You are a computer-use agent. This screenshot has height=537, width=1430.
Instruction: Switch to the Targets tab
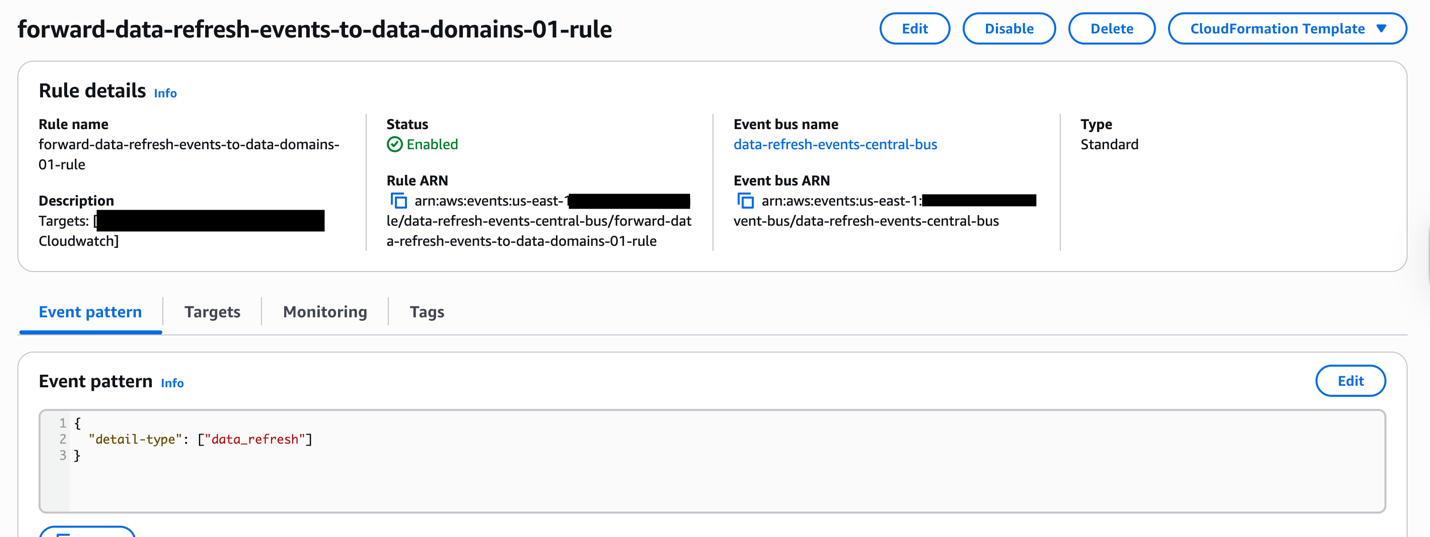(x=212, y=312)
